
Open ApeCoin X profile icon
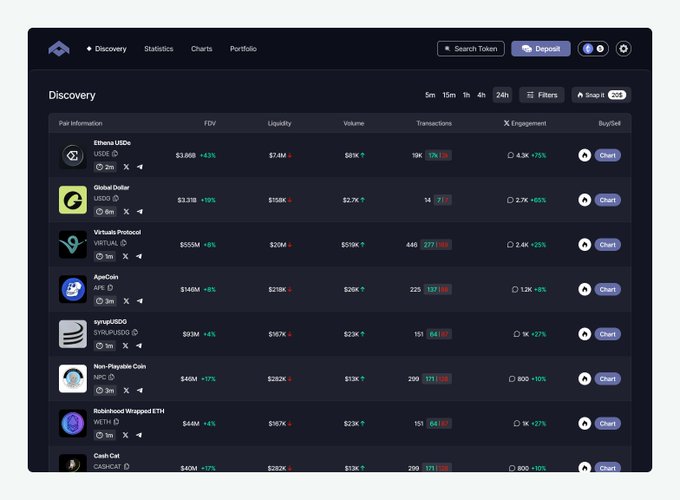pyautogui.click(x=126, y=301)
